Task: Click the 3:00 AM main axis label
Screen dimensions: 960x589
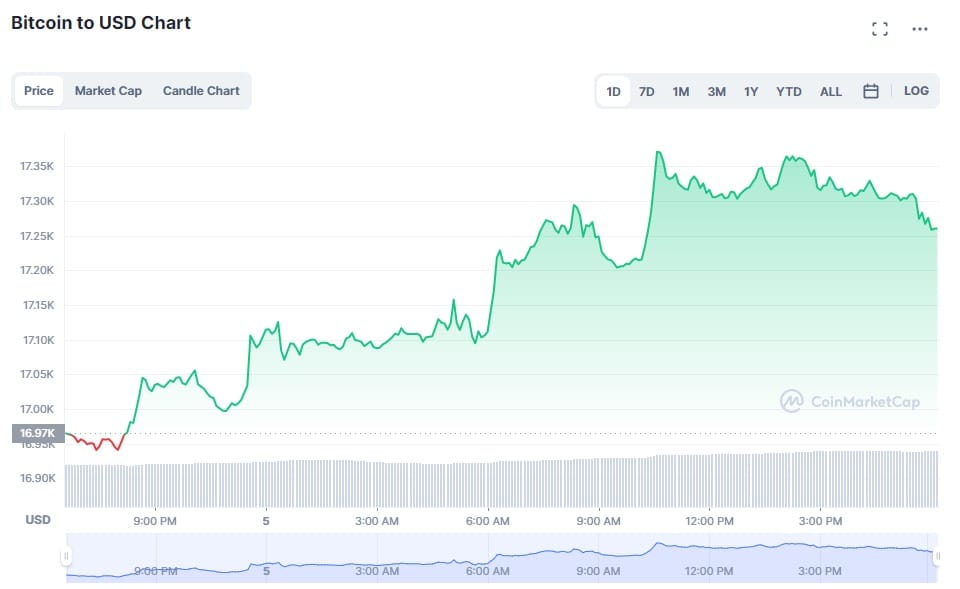Action: tap(377, 521)
